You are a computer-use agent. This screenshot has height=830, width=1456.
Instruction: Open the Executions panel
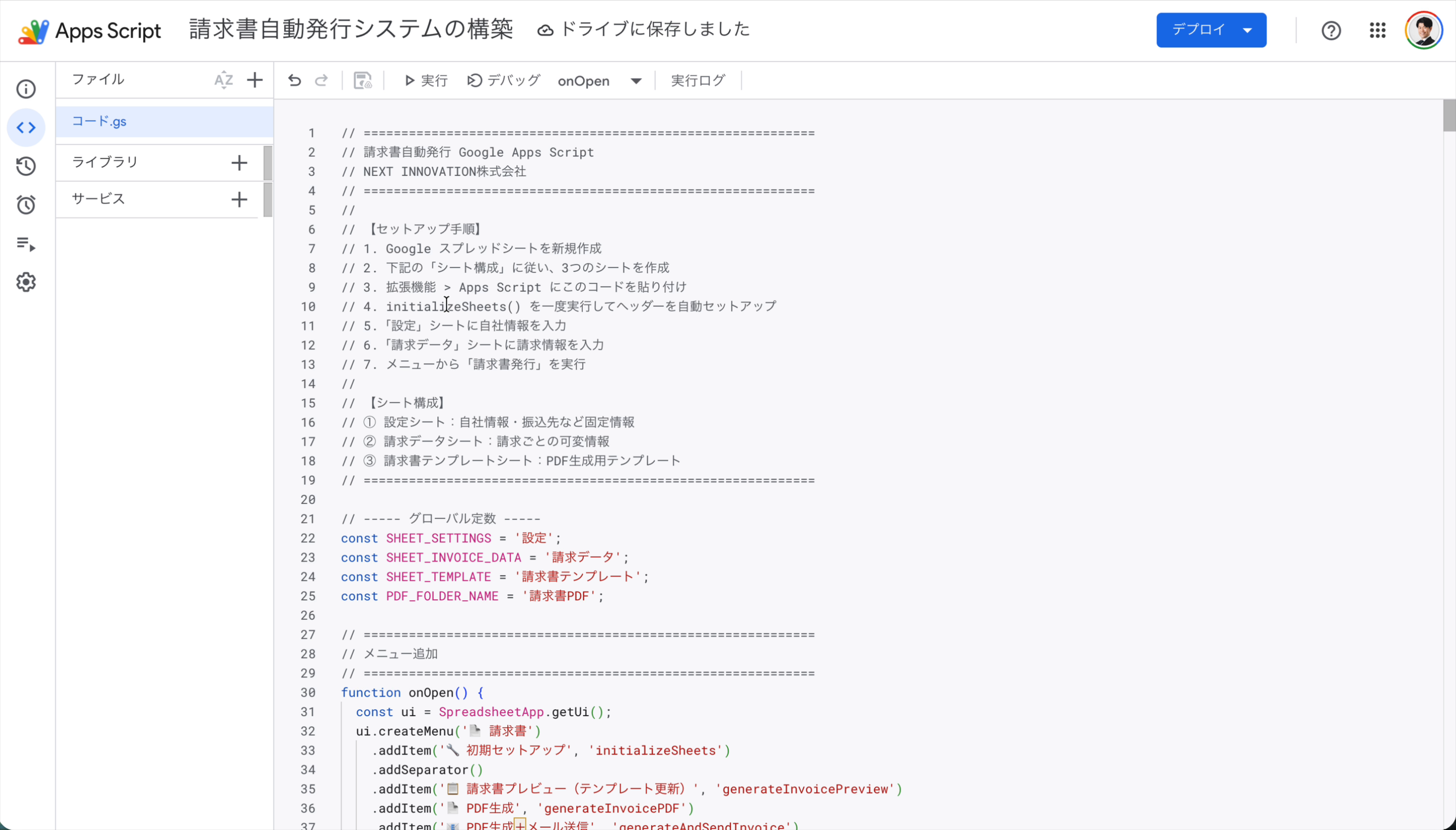pyautogui.click(x=26, y=245)
